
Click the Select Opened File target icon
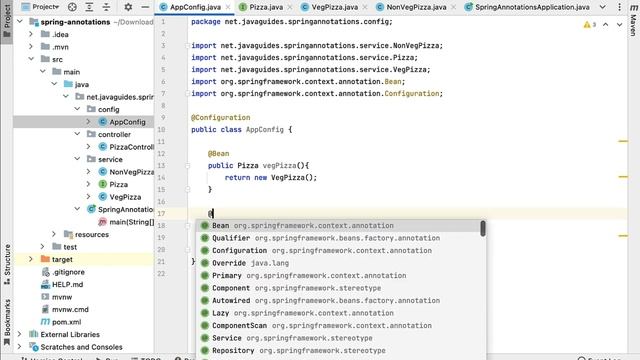[72, 7]
